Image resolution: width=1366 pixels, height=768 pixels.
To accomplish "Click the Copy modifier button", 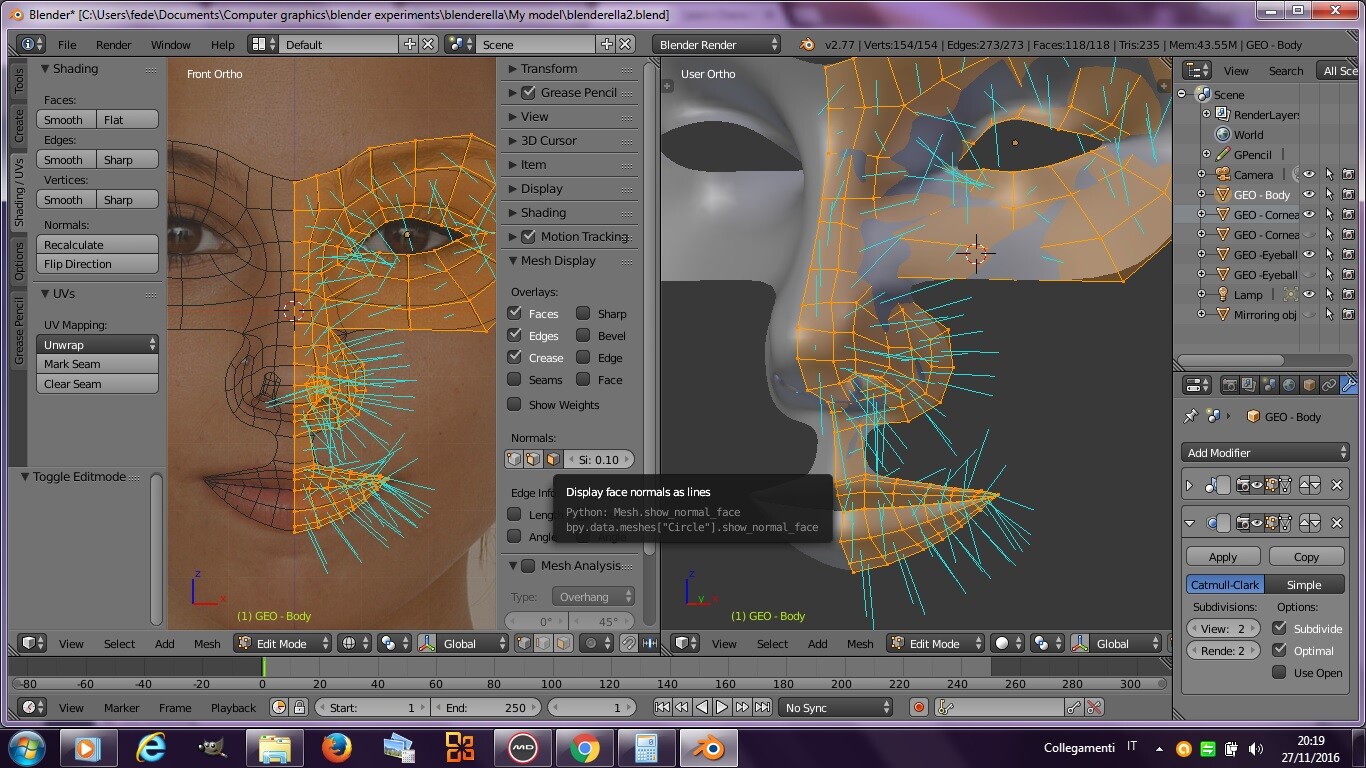I will pos(1306,556).
